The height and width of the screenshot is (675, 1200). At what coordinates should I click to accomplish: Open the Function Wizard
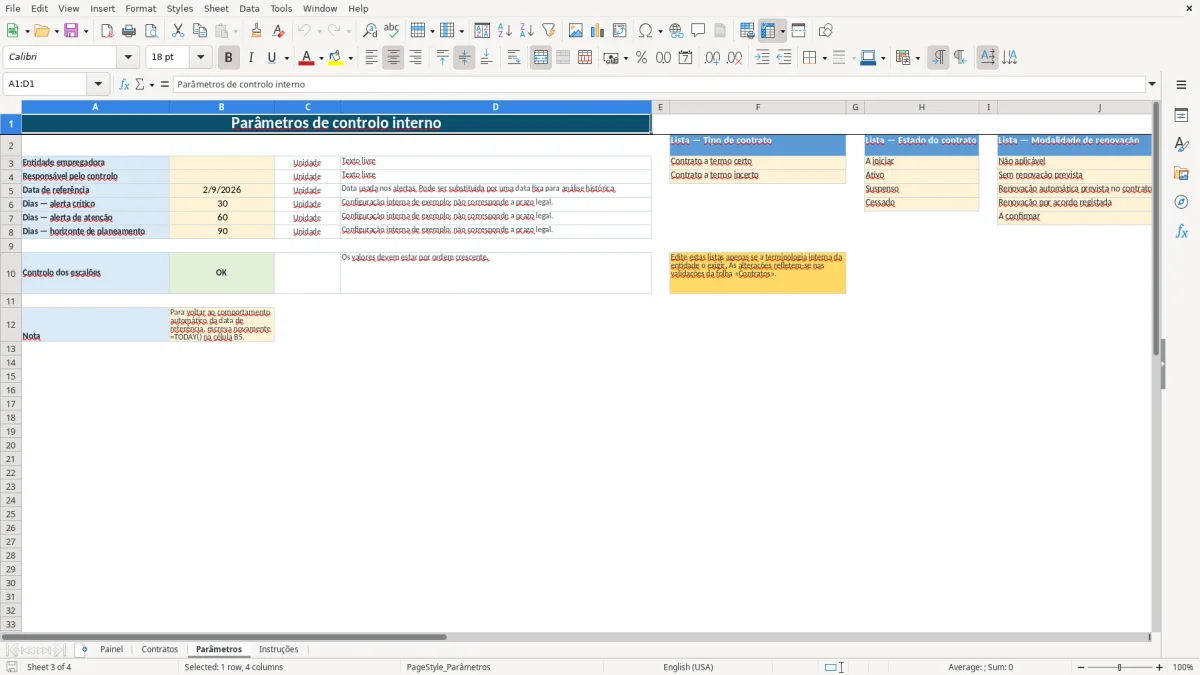(x=124, y=84)
